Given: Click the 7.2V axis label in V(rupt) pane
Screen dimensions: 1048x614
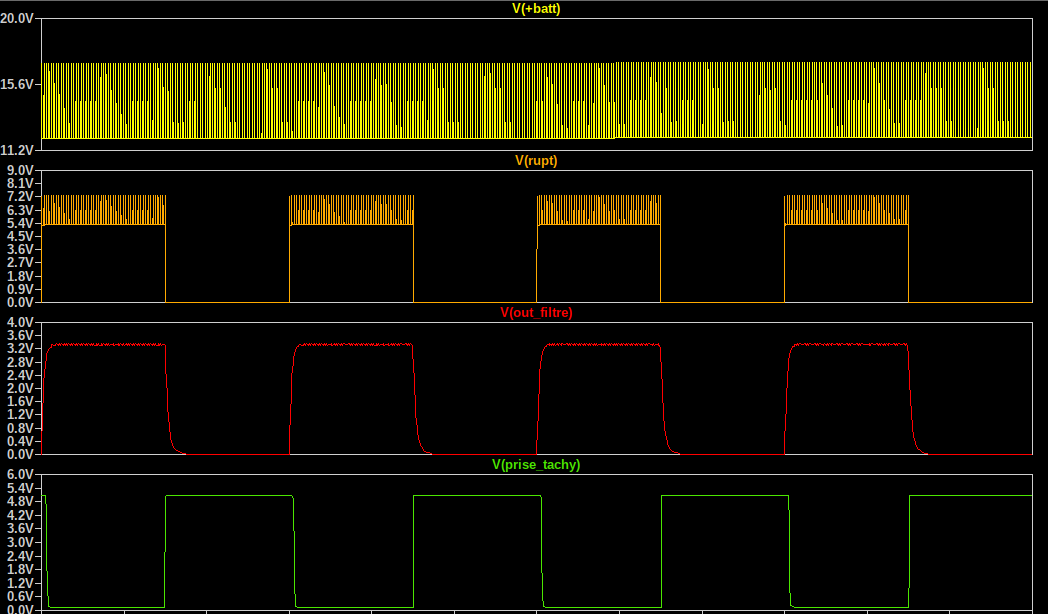Looking at the screenshot, I should [21, 196].
